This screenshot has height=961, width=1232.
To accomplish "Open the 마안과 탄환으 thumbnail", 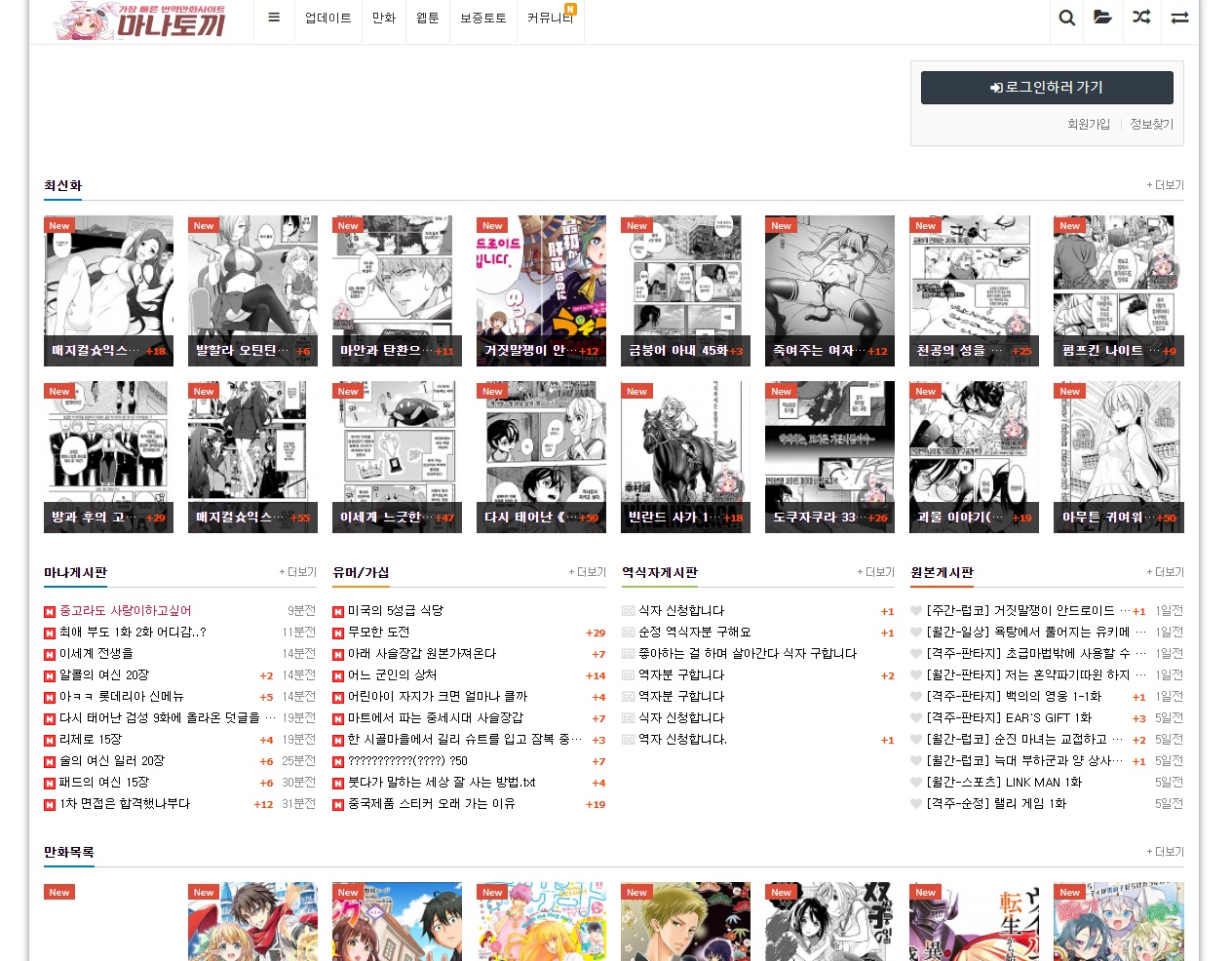I will point(398,291).
